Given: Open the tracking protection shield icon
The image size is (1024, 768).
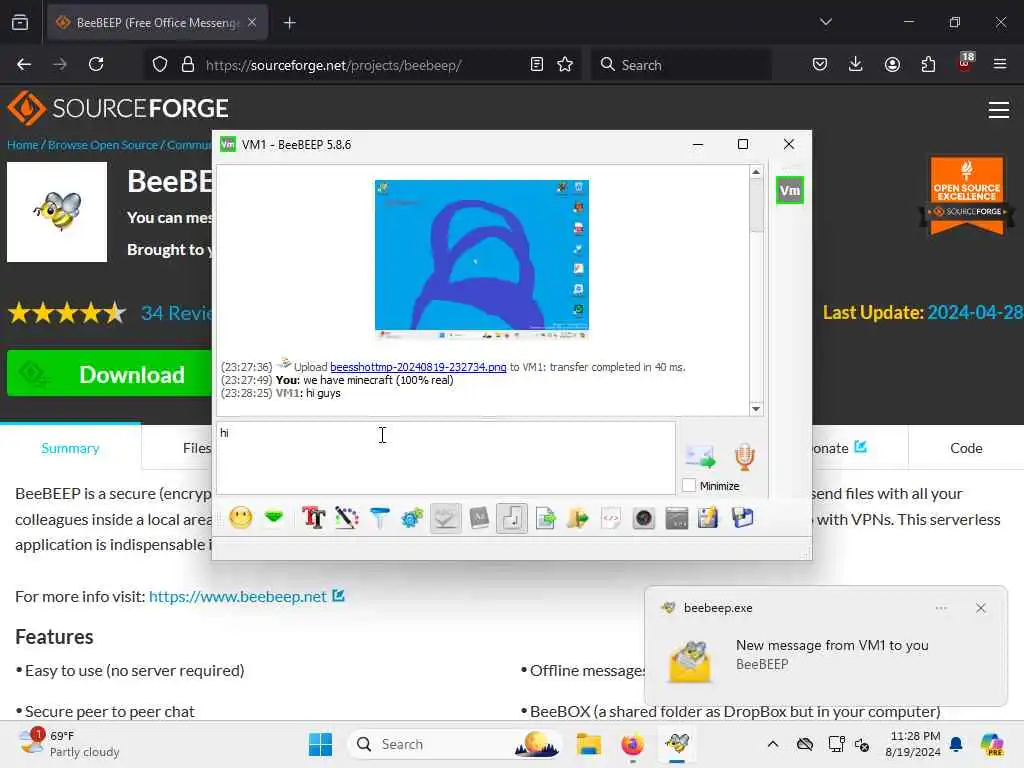Looking at the screenshot, I should [160, 65].
